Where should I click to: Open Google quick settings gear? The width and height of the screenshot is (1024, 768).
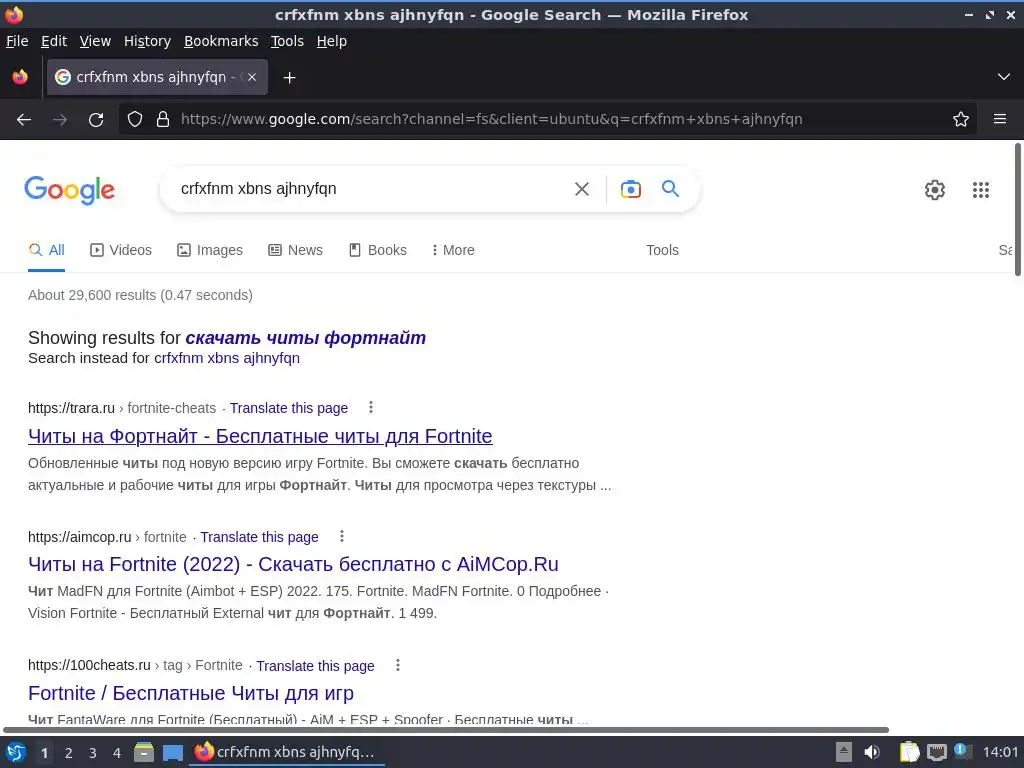[935, 190]
